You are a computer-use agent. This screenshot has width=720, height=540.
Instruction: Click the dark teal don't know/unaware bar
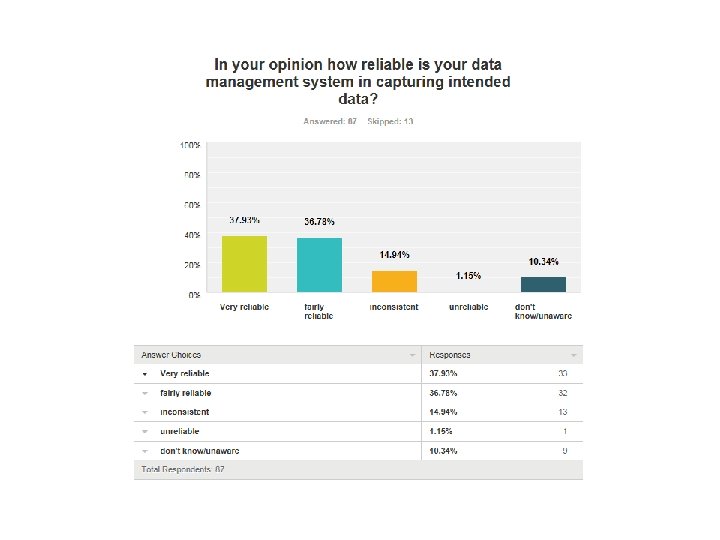click(x=543, y=284)
